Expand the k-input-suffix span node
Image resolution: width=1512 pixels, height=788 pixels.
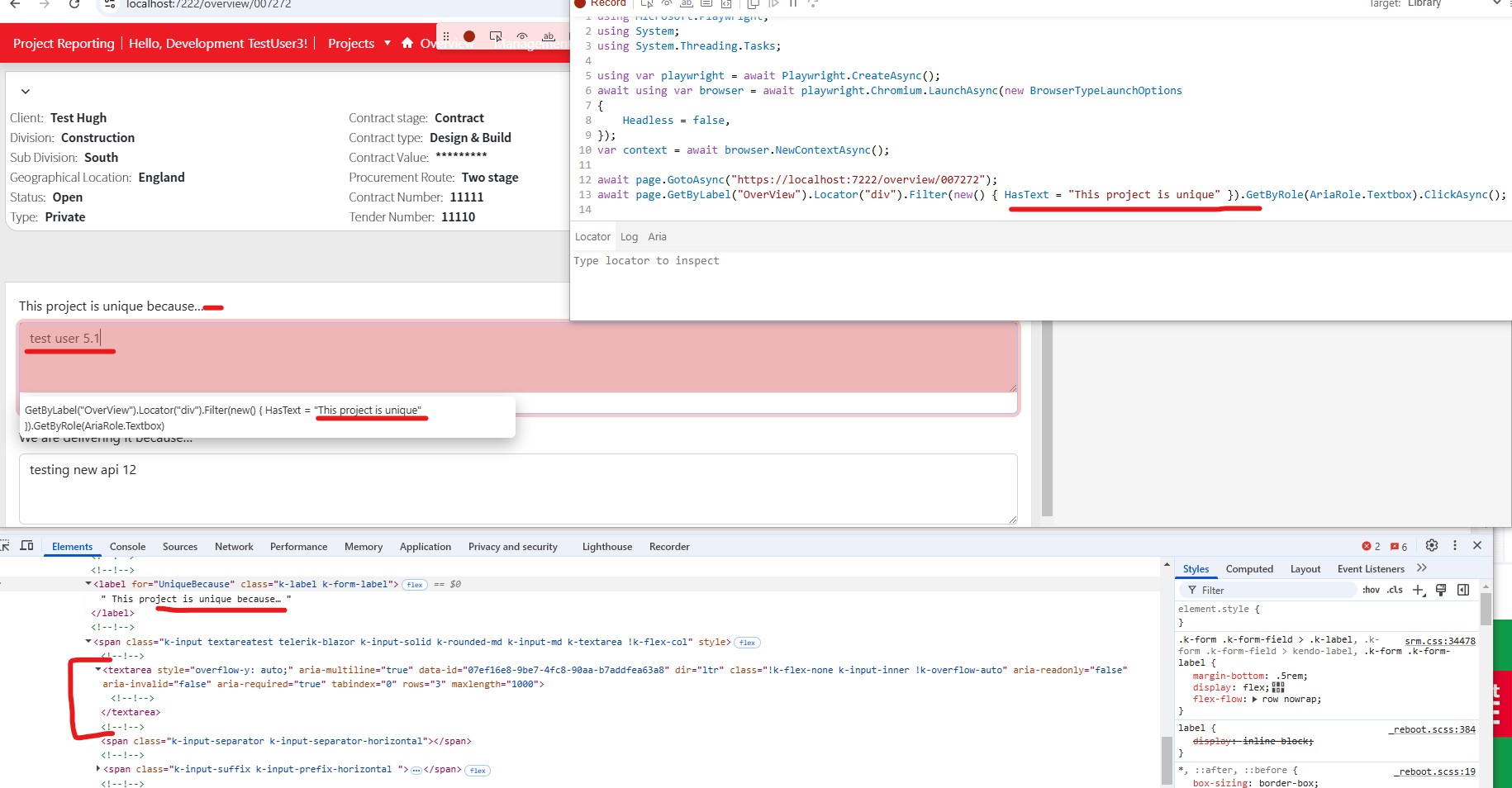coord(98,769)
